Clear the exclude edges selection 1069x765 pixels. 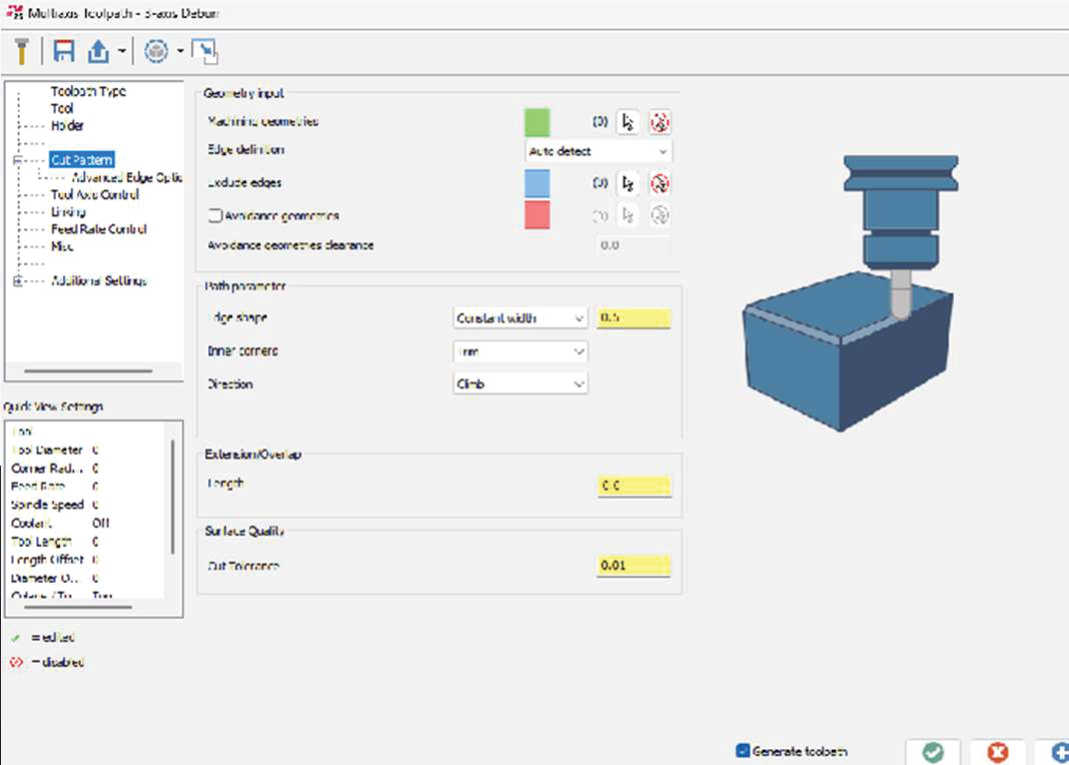pos(659,184)
